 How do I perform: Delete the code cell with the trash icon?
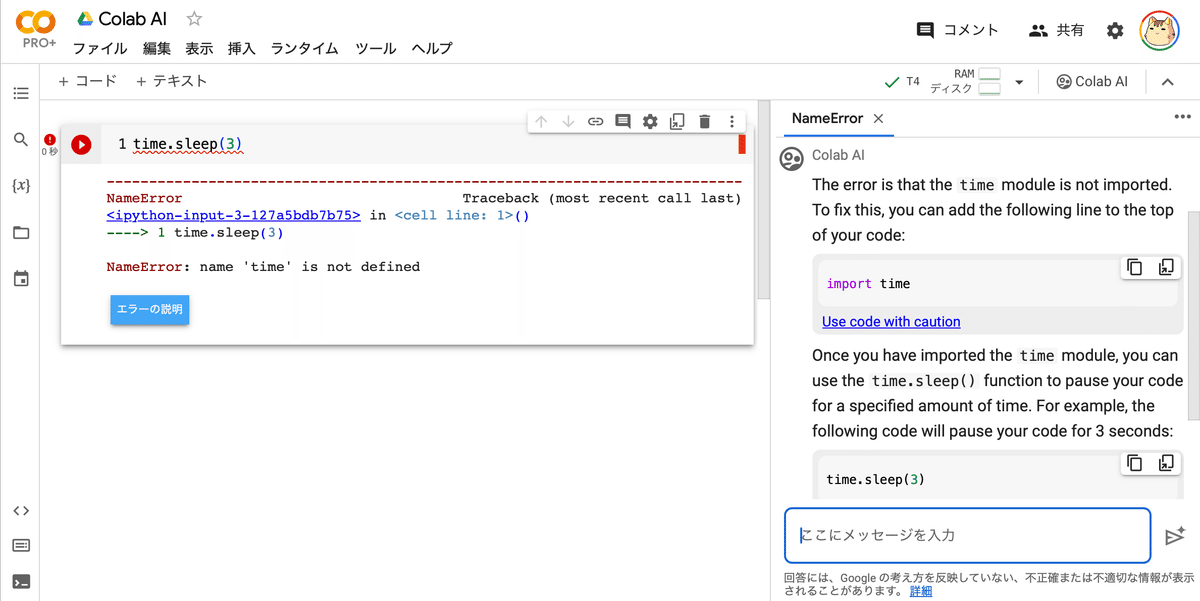pos(704,120)
